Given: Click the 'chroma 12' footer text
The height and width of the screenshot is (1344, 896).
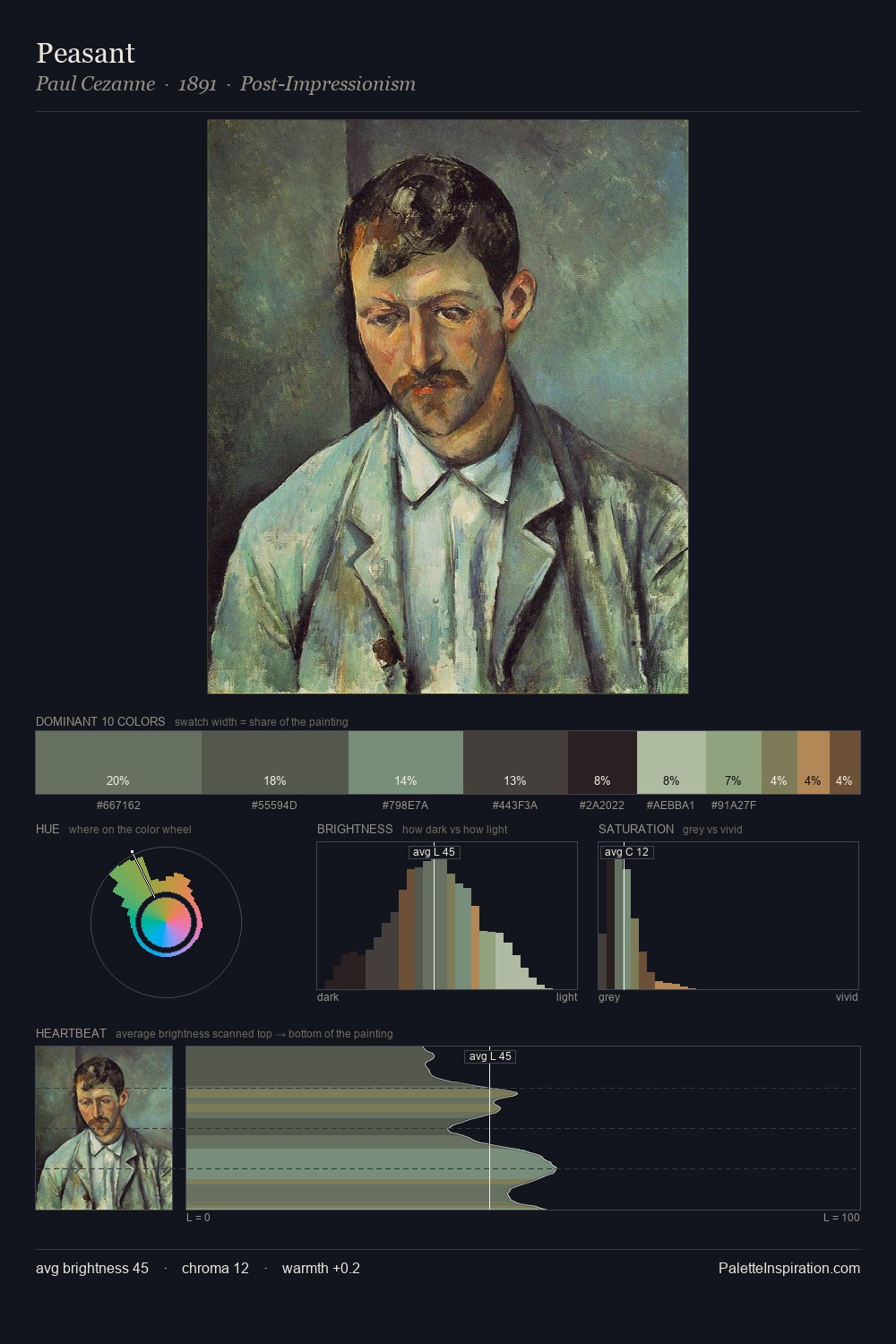Looking at the screenshot, I should click(x=215, y=1269).
